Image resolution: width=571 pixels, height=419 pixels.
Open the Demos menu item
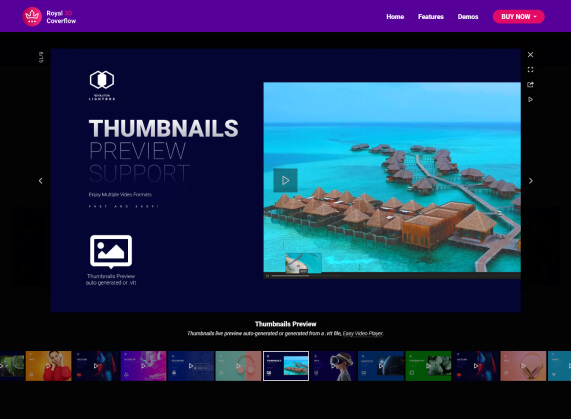pyautogui.click(x=468, y=17)
